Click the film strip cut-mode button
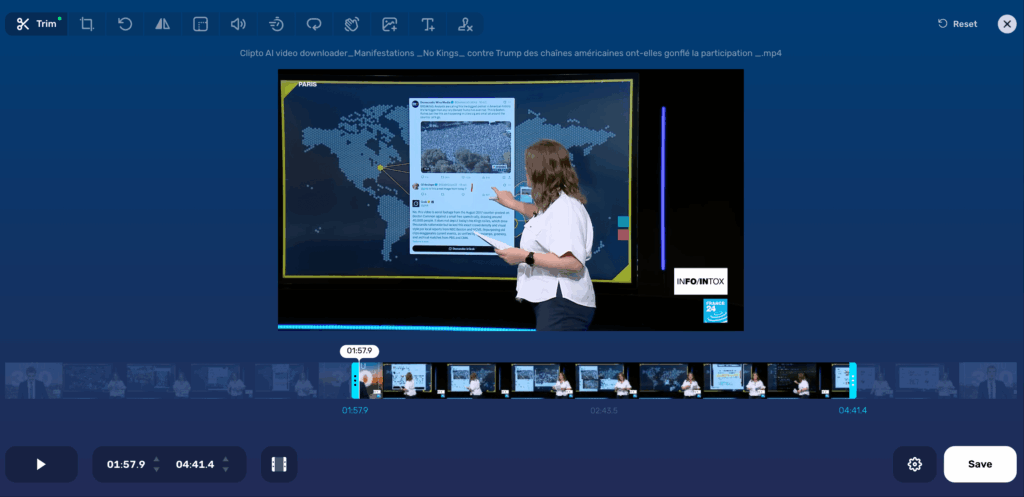This screenshot has height=497, width=1024. [x=279, y=464]
